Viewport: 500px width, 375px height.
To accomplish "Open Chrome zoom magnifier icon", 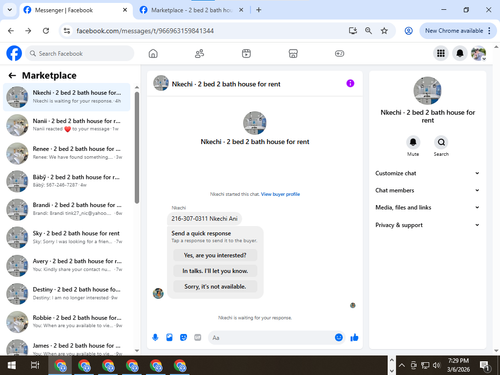I will click(368, 31).
